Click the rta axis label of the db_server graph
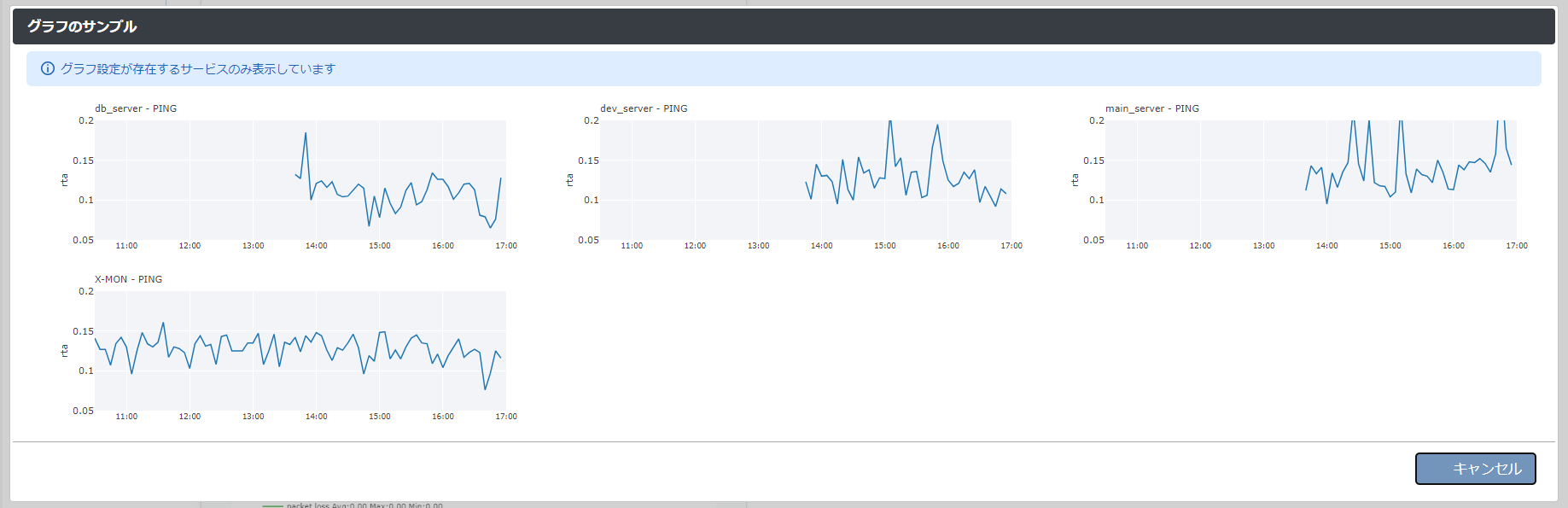 click(64, 180)
